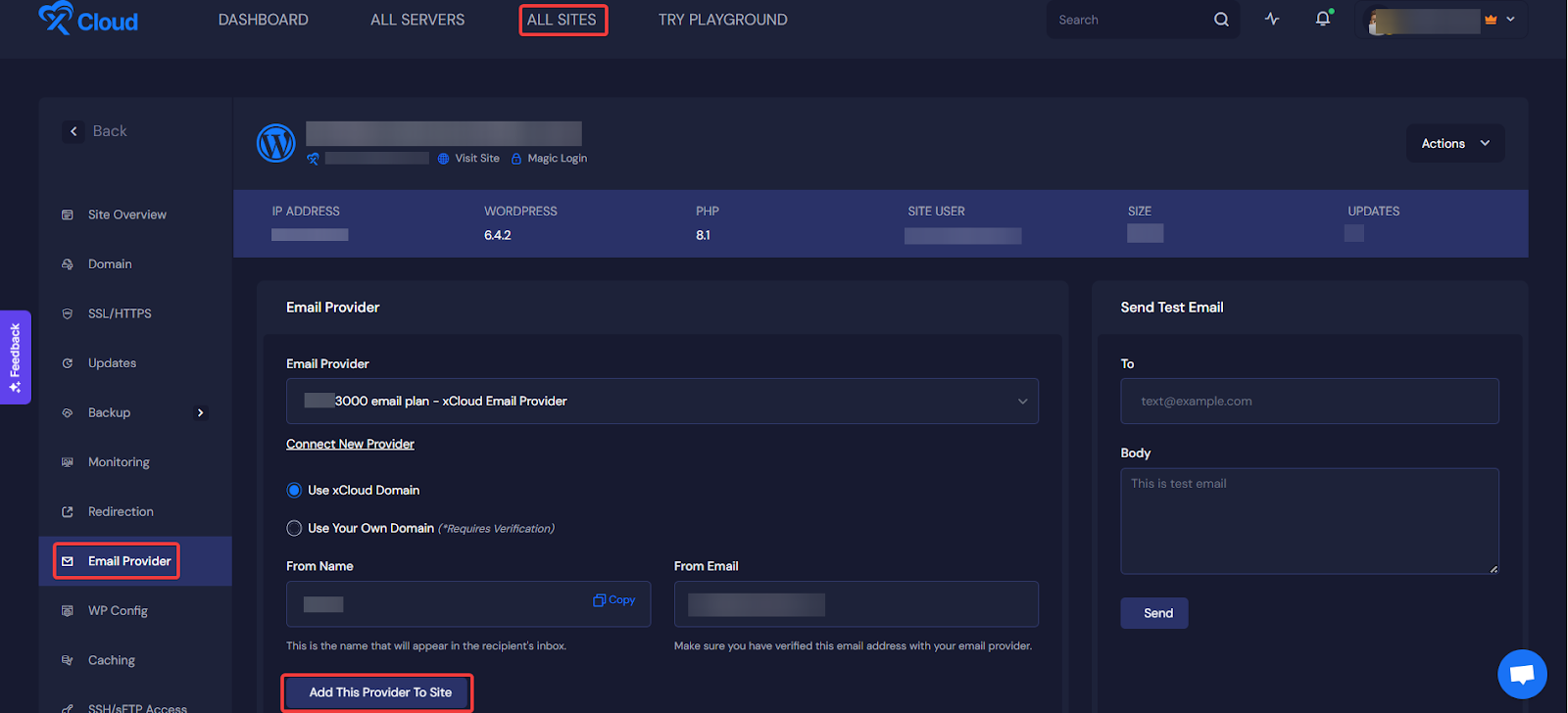Click the Updates refresh icon
Viewport: 1568px width, 713px height.
point(68,363)
